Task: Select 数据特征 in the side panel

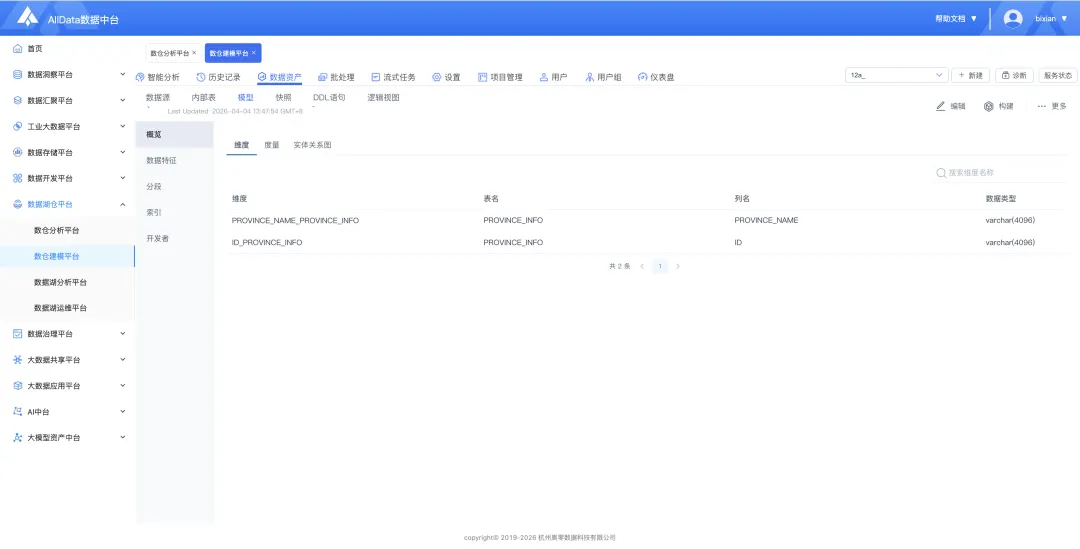Action: coord(175,160)
